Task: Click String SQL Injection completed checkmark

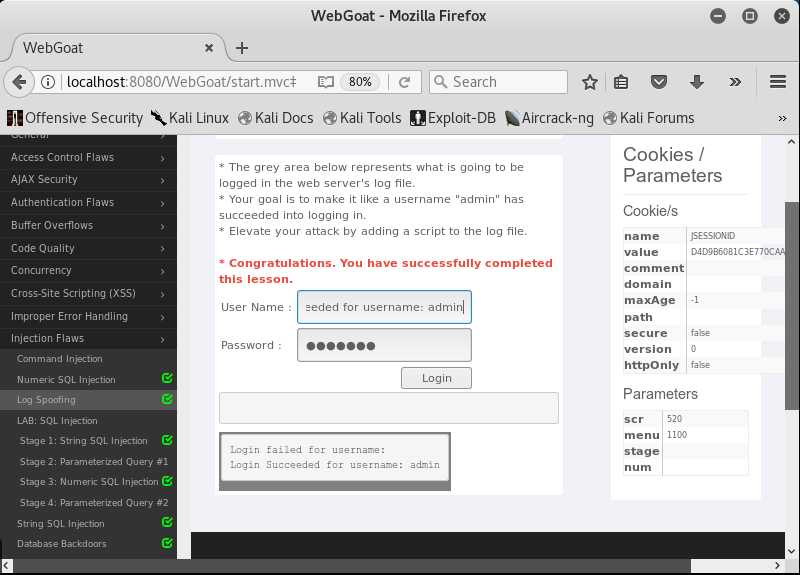Action: [167, 522]
